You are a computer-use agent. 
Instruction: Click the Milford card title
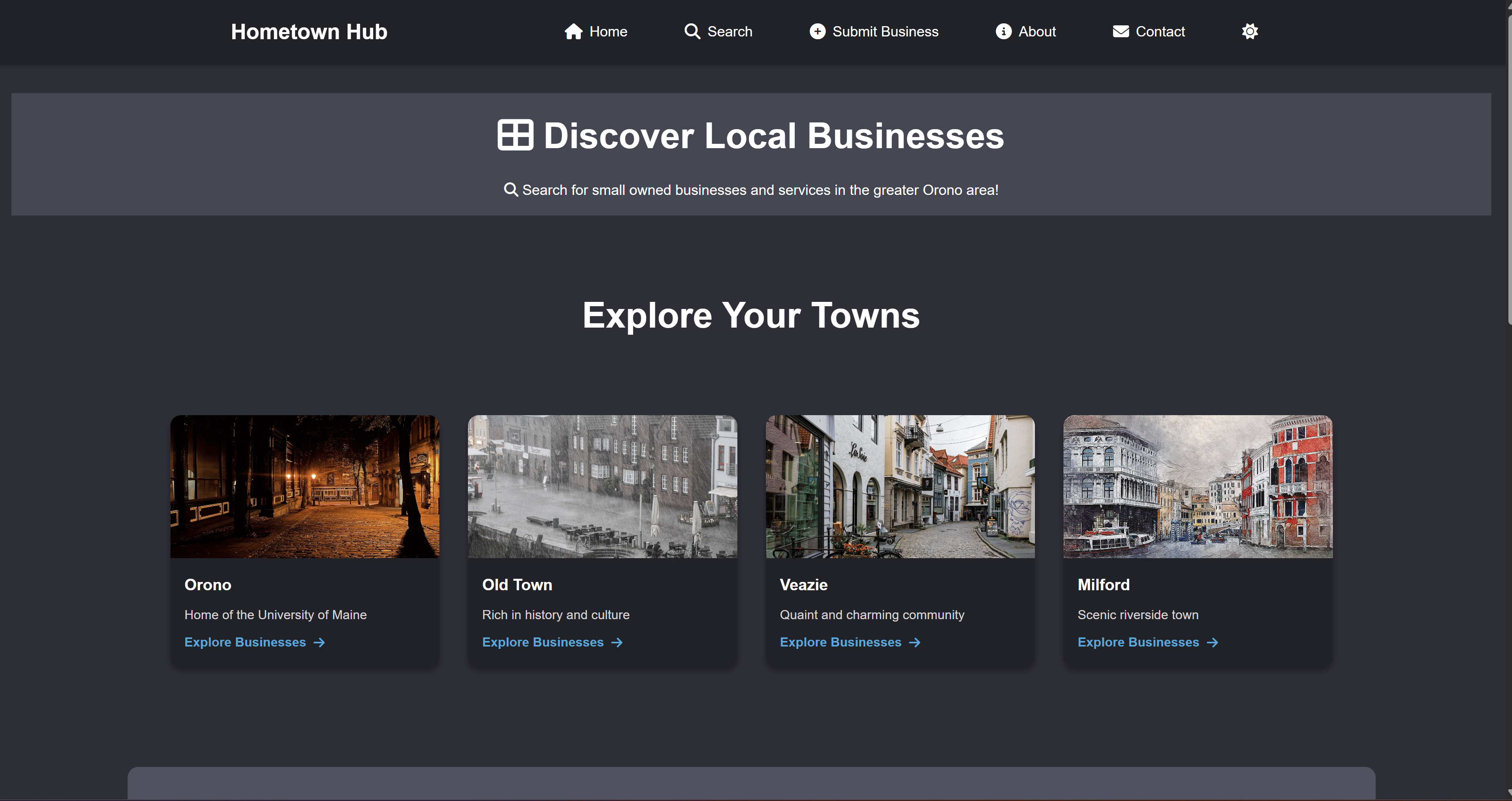pos(1103,585)
